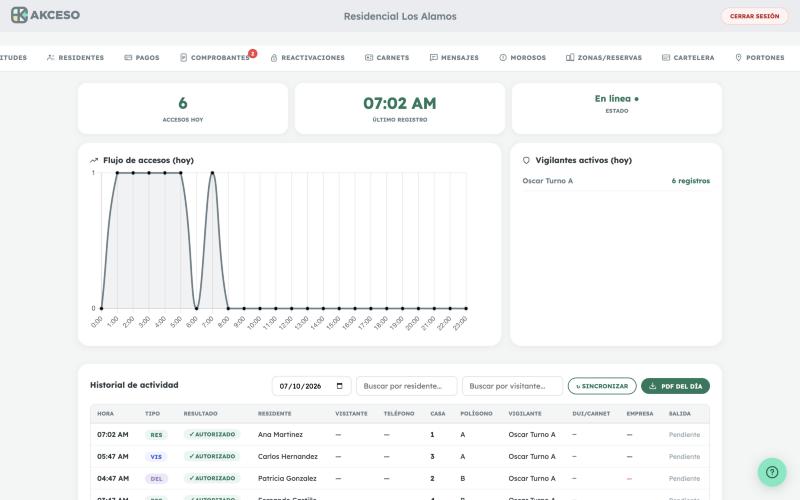This screenshot has width=800, height=500.
Task: Click the AKCESO logo icon
Action: click(19, 15)
